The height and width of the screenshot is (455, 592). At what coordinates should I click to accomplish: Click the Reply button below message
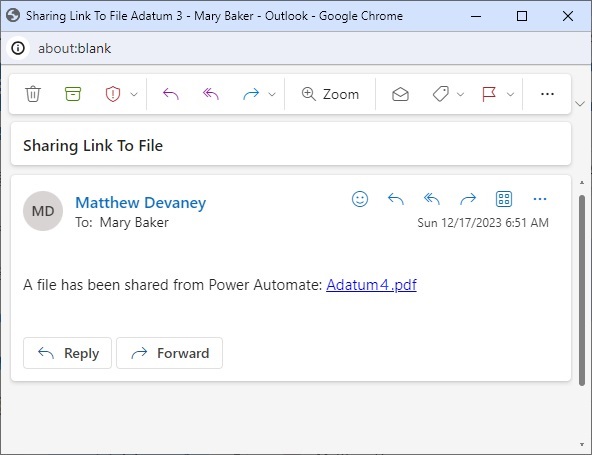[x=67, y=353]
